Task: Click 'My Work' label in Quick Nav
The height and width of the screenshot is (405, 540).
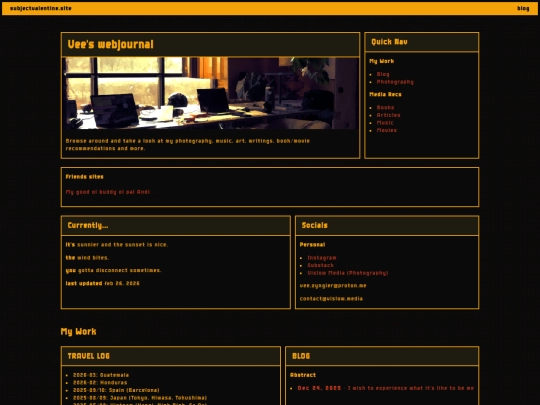Action: click(382, 61)
